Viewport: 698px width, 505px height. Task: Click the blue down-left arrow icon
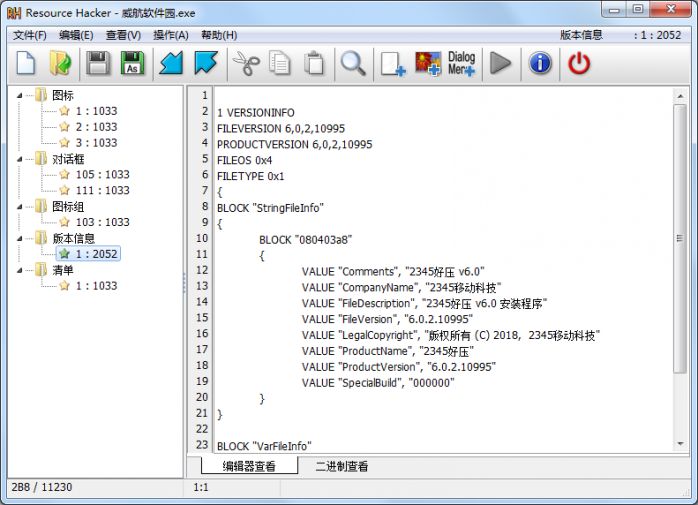171,63
